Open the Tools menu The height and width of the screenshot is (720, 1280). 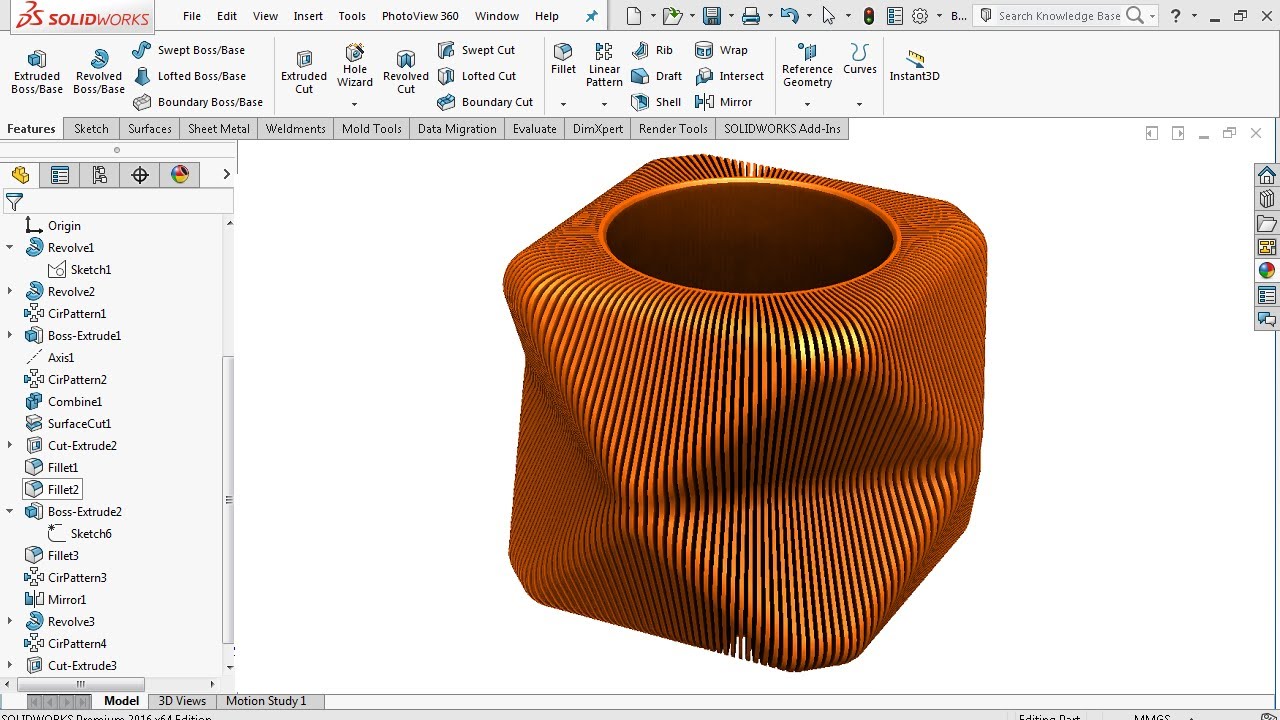tap(352, 16)
